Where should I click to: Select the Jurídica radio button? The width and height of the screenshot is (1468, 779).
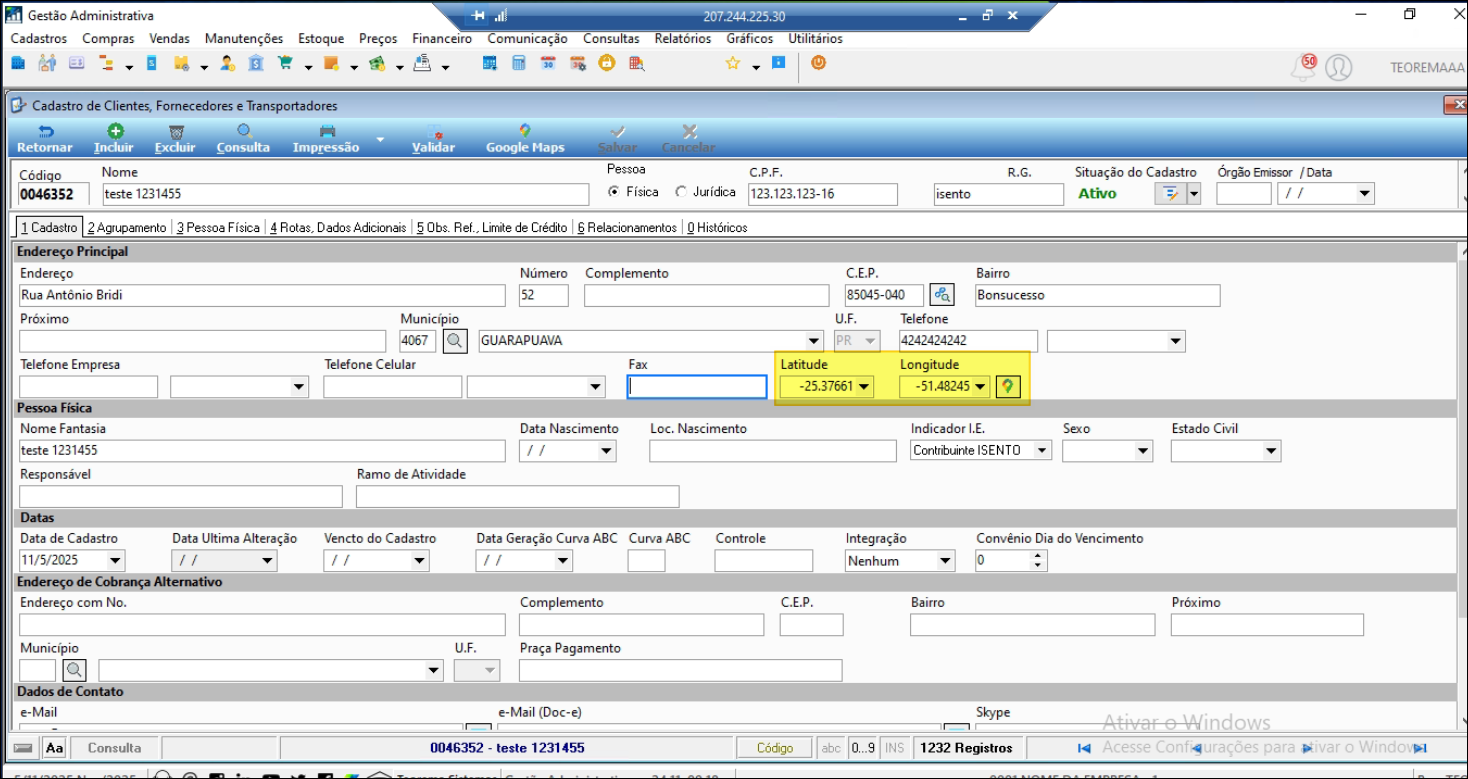coord(682,192)
